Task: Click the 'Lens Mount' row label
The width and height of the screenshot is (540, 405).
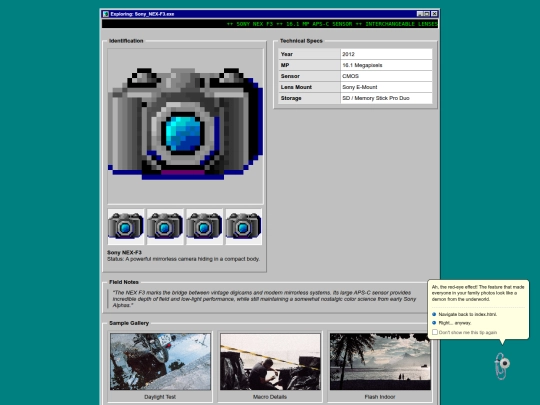Action: (309, 87)
